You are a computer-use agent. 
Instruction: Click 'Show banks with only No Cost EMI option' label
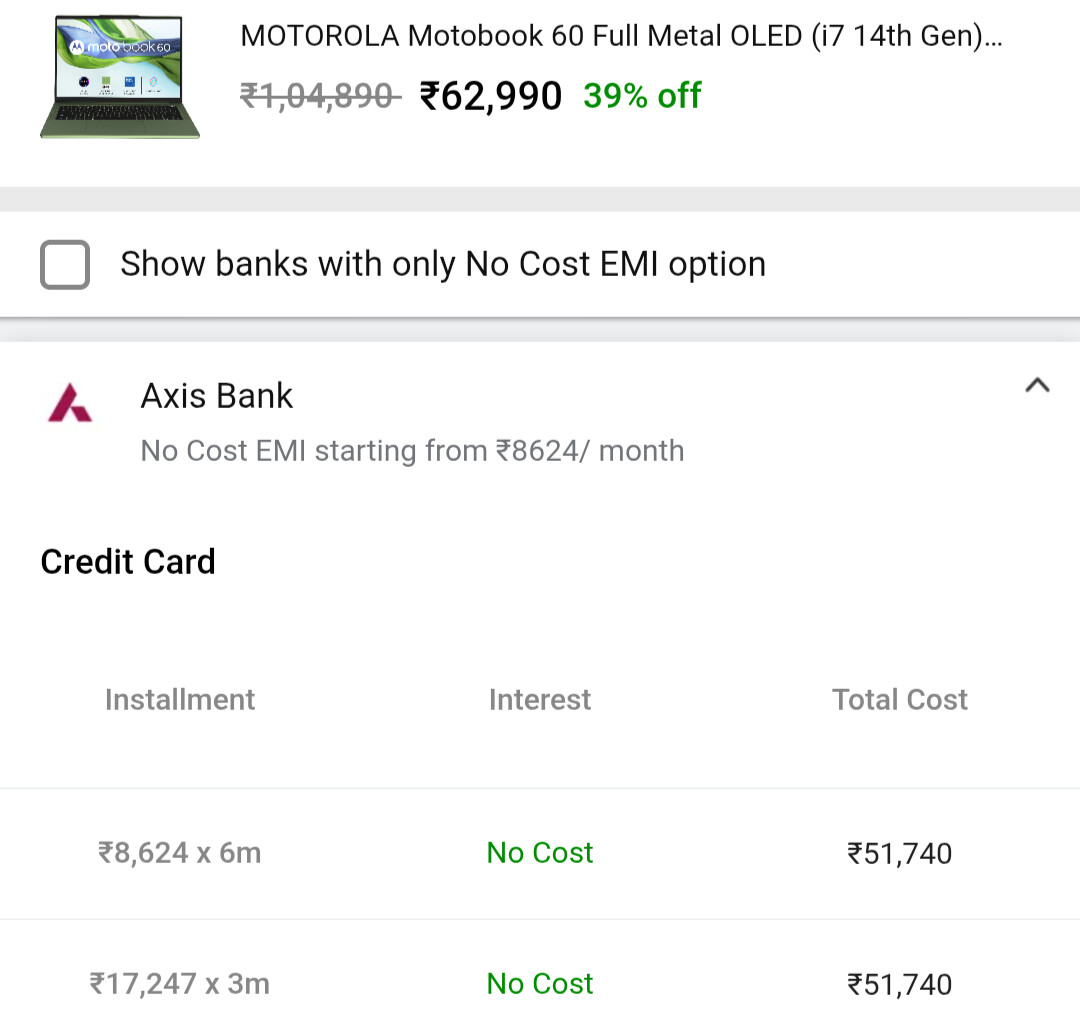point(443,264)
